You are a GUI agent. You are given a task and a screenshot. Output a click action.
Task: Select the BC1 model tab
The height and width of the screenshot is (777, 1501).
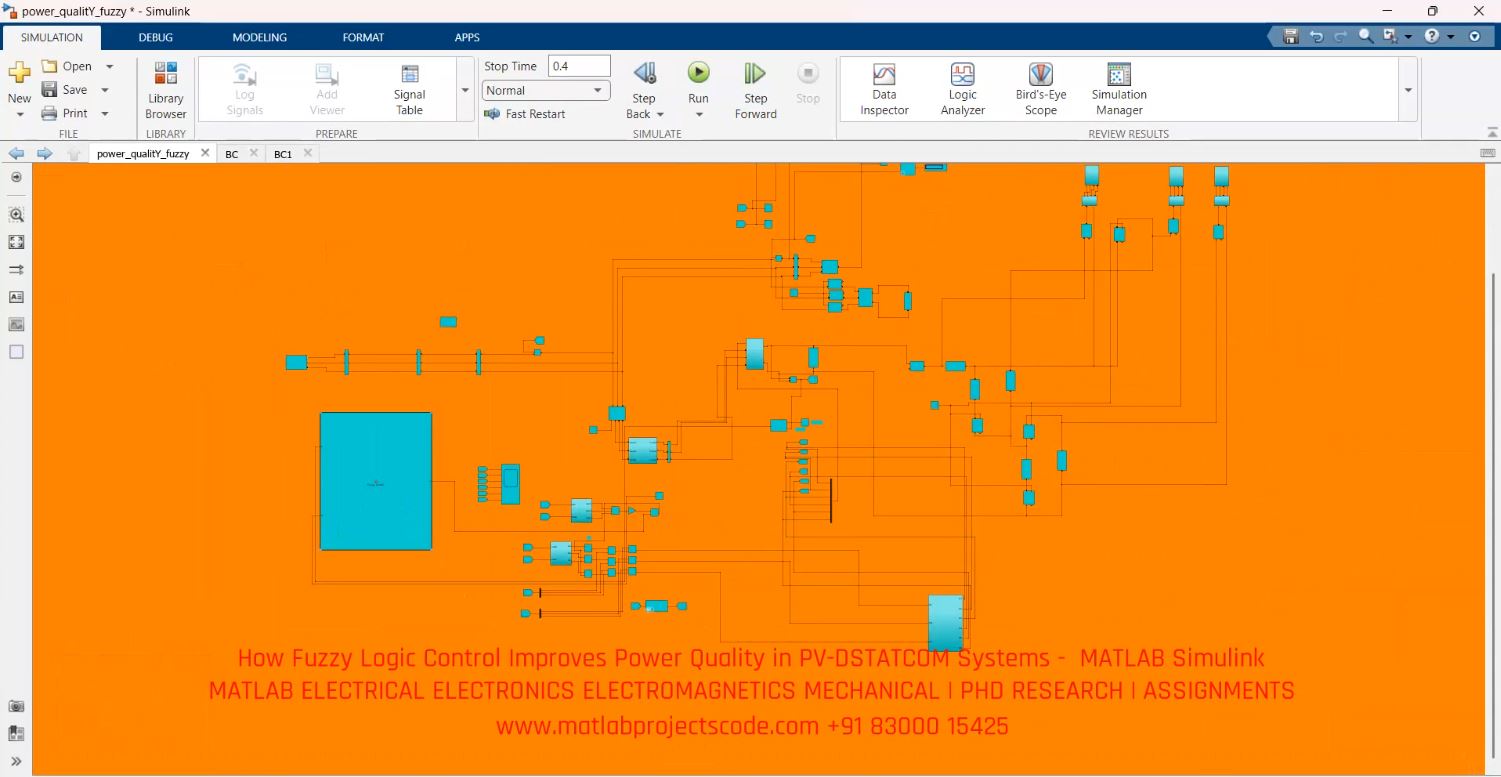point(283,153)
